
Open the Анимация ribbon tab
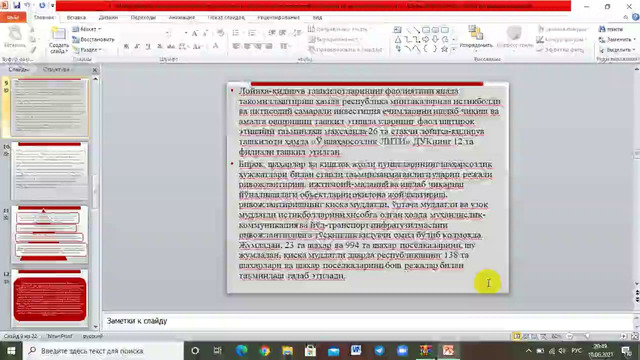click(x=182, y=18)
